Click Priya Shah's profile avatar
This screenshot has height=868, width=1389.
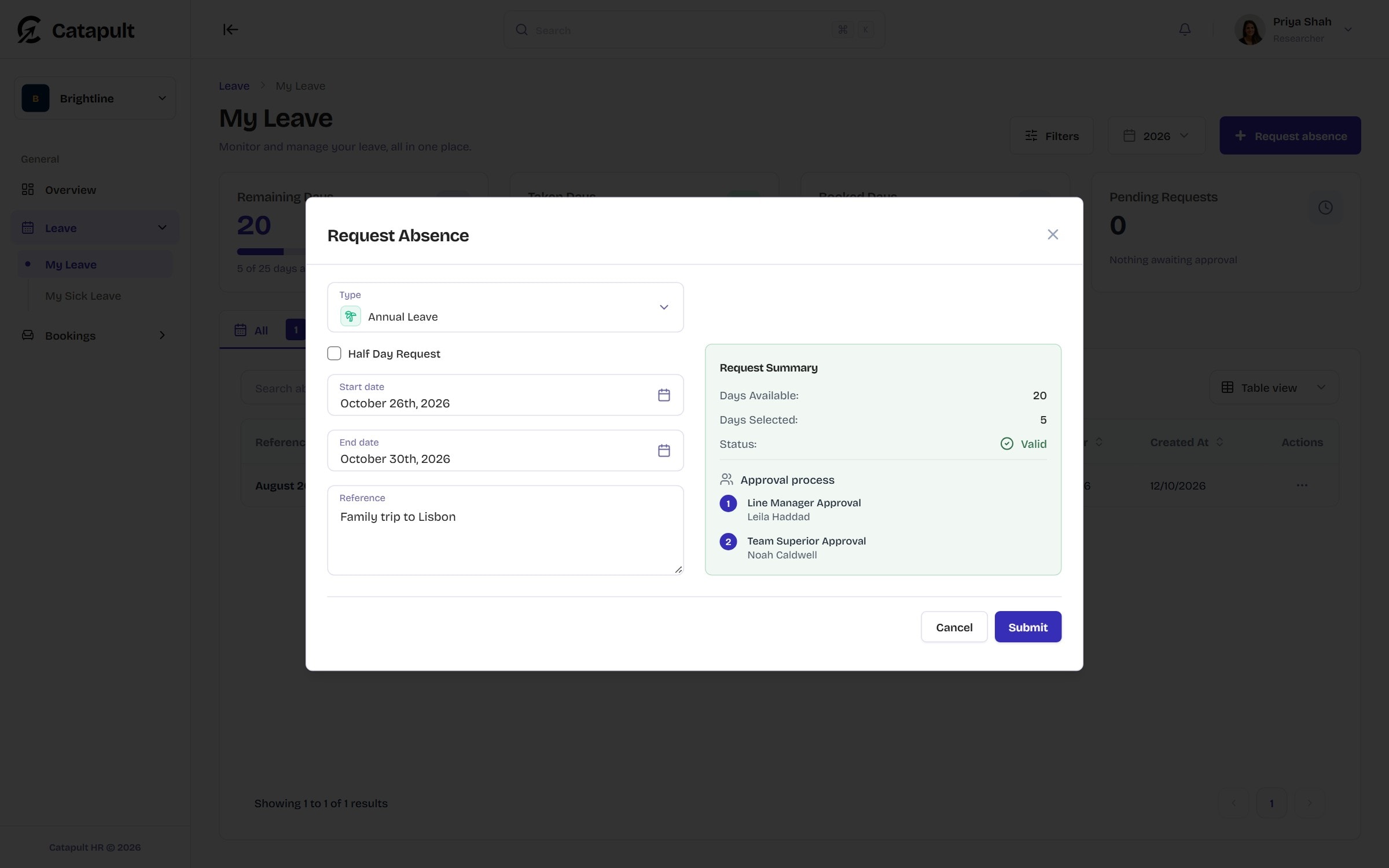point(1250,30)
